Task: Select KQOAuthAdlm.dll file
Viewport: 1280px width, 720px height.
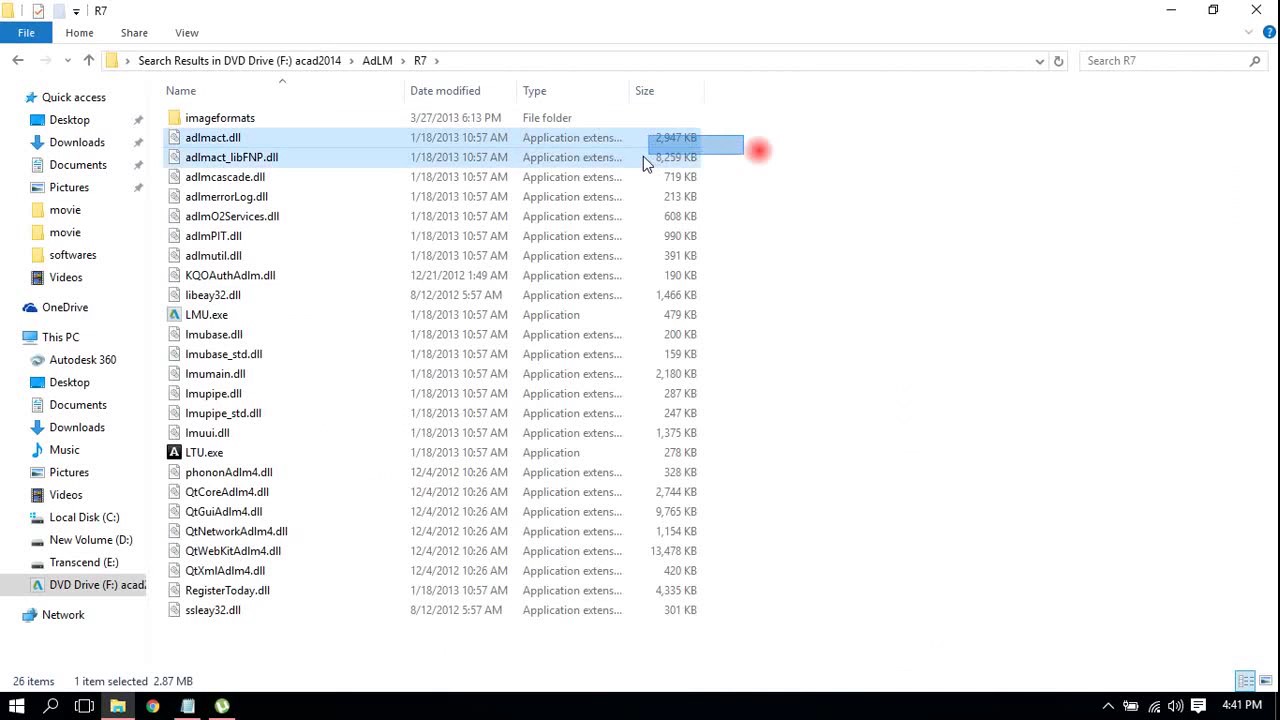Action: [x=230, y=276]
